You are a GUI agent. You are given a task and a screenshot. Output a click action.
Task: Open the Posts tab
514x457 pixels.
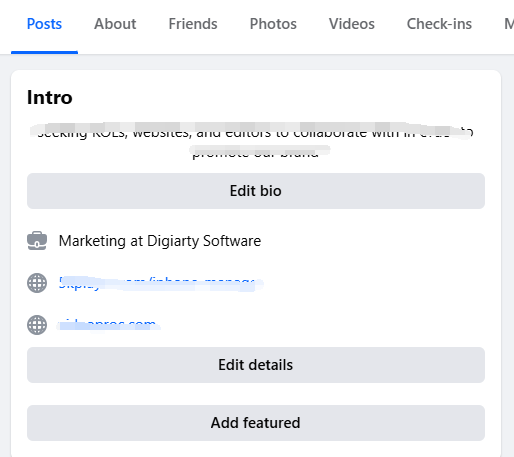pos(44,24)
